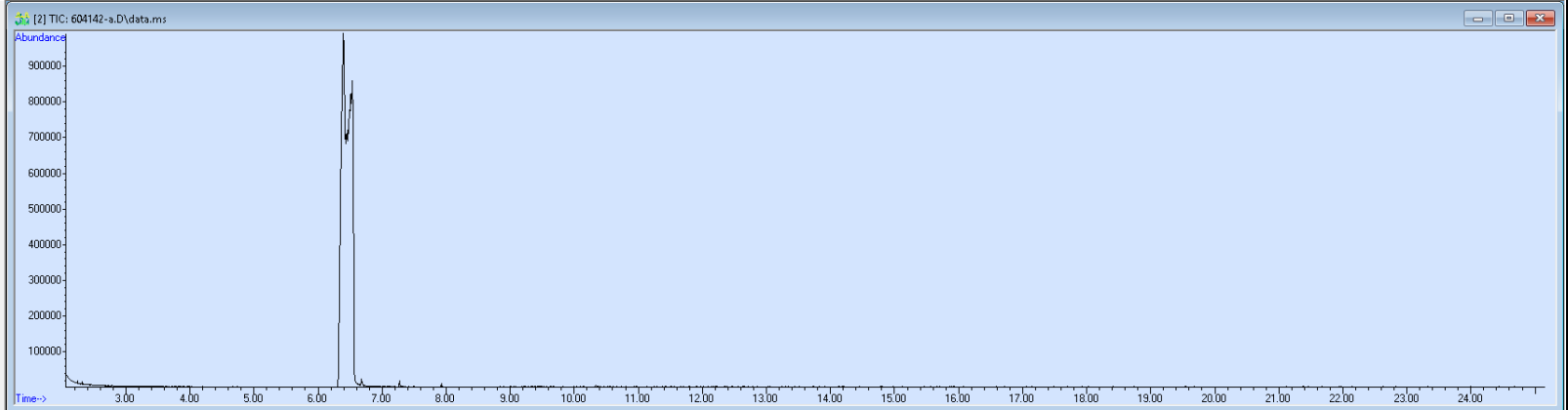The height and width of the screenshot is (410, 1568).
Task: Click the '[2] TIC: 604142-a.D\data.ms' title text
Action: [100, 19]
